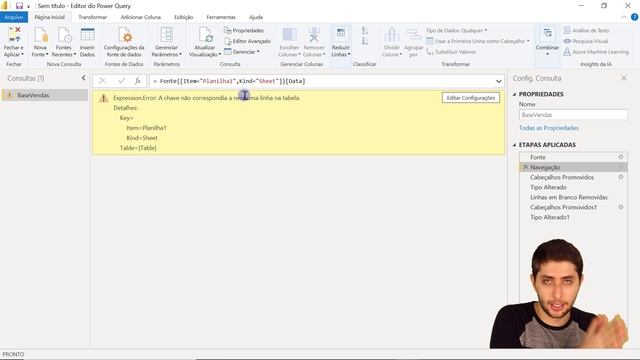Open Fonte step settings gear
The image size is (640, 360).
coord(621,157)
